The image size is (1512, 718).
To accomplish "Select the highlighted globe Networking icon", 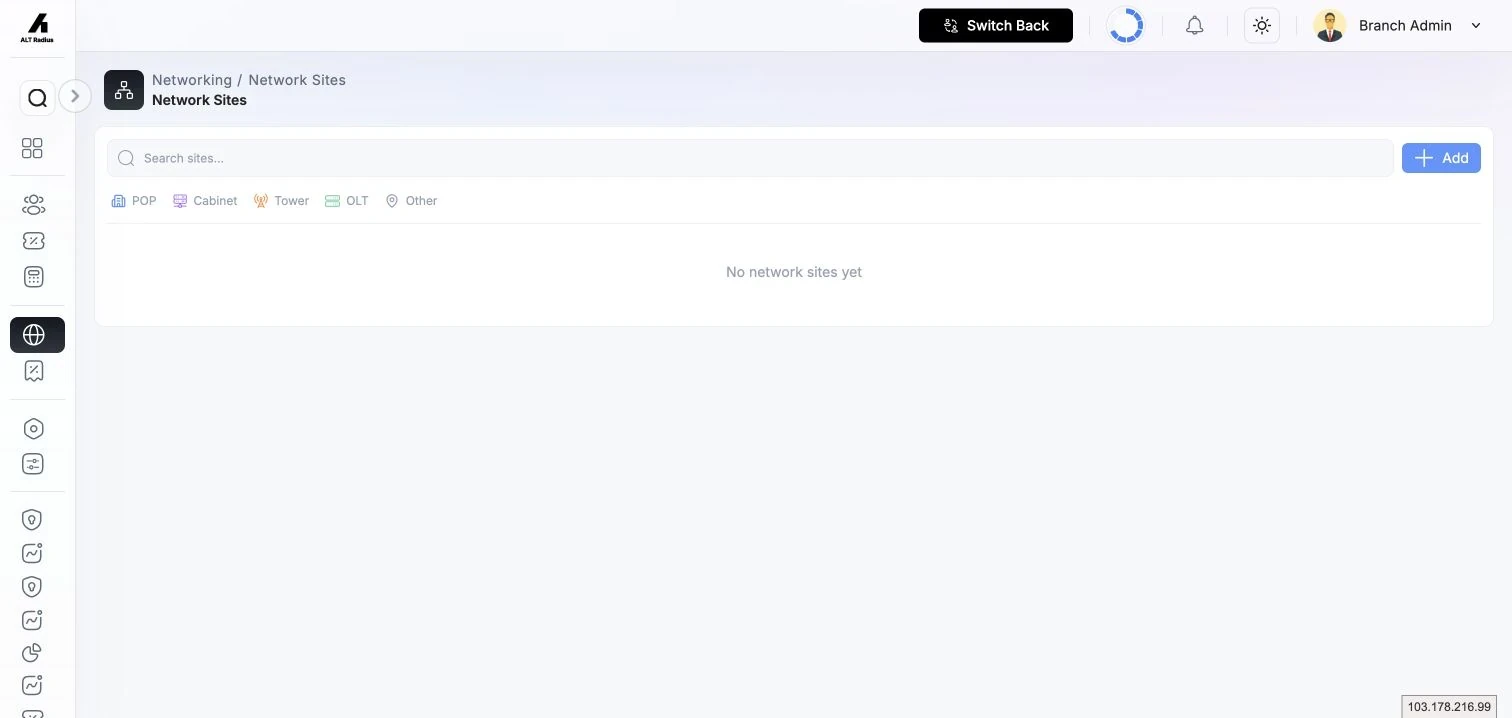I will pyautogui.click(x=37, y=335).
